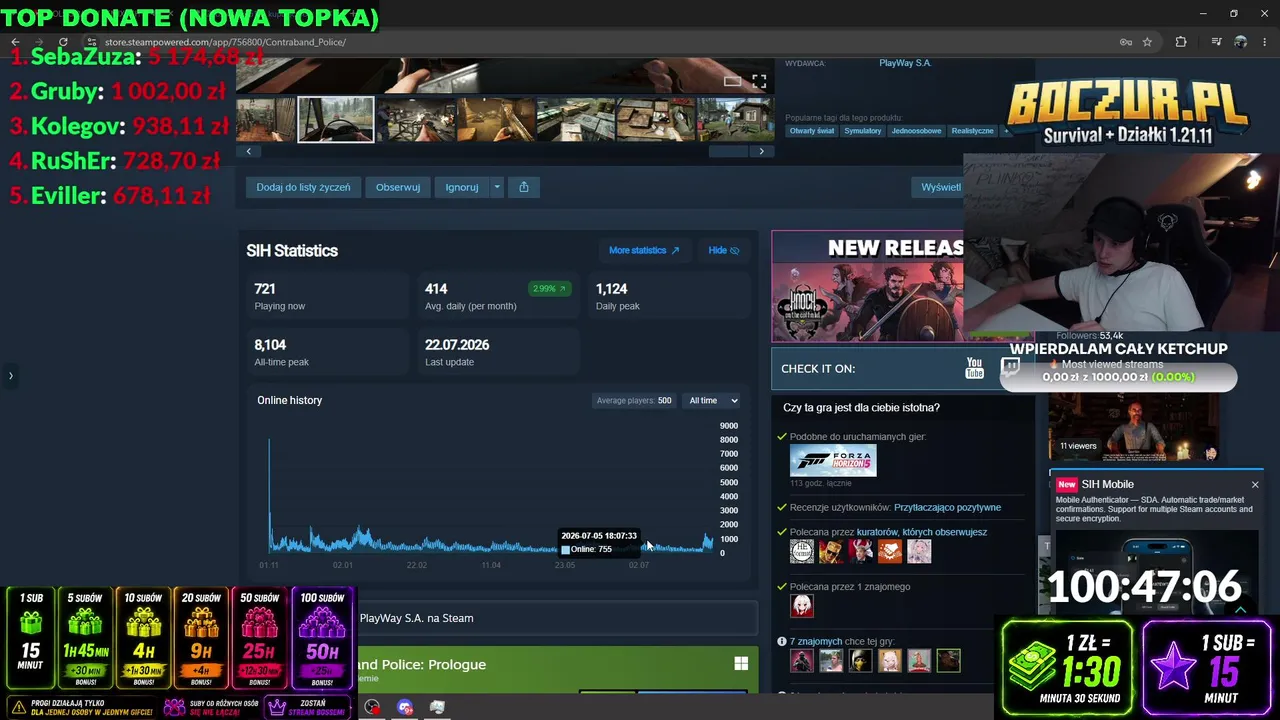Reload the Steam store page
The width and height of the screenshot is (1280, 720).
pos(63,42)
